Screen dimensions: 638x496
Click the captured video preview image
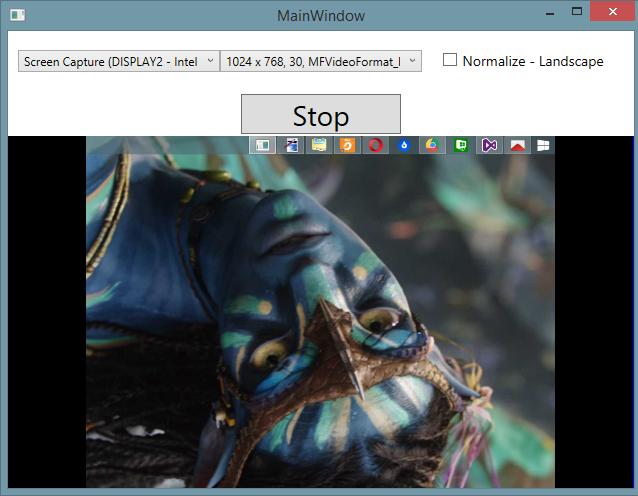[x=320, y=312]
